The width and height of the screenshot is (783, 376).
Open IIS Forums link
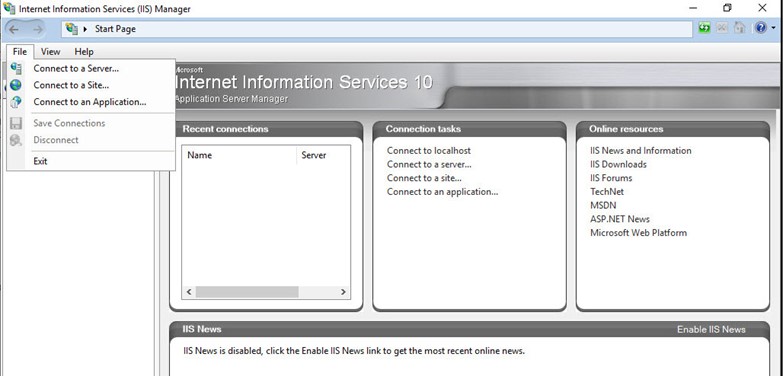(611, 178)
